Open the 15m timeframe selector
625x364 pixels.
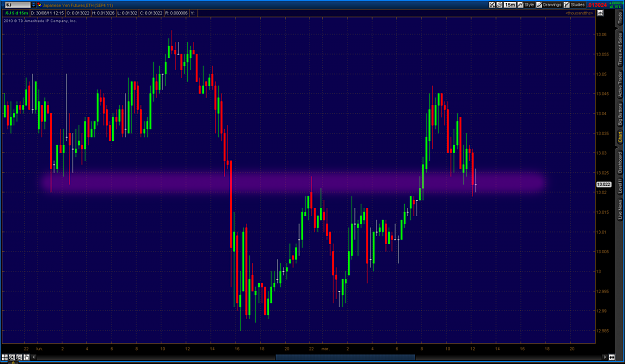[510, 5]
